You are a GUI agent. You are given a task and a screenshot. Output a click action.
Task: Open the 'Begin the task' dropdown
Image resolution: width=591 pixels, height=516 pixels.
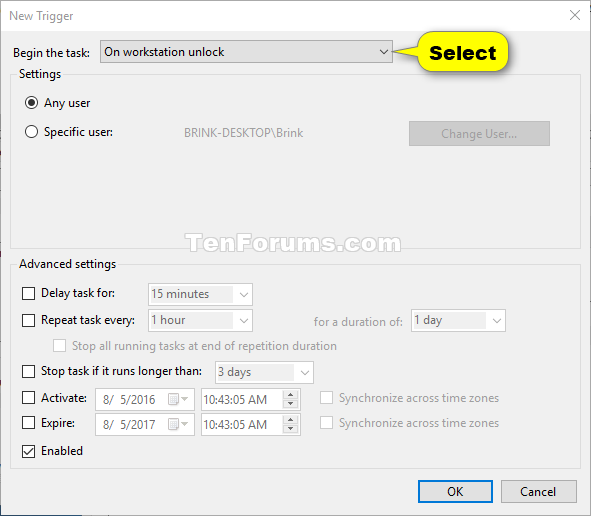pyautogui.click(x=246, y=52)
